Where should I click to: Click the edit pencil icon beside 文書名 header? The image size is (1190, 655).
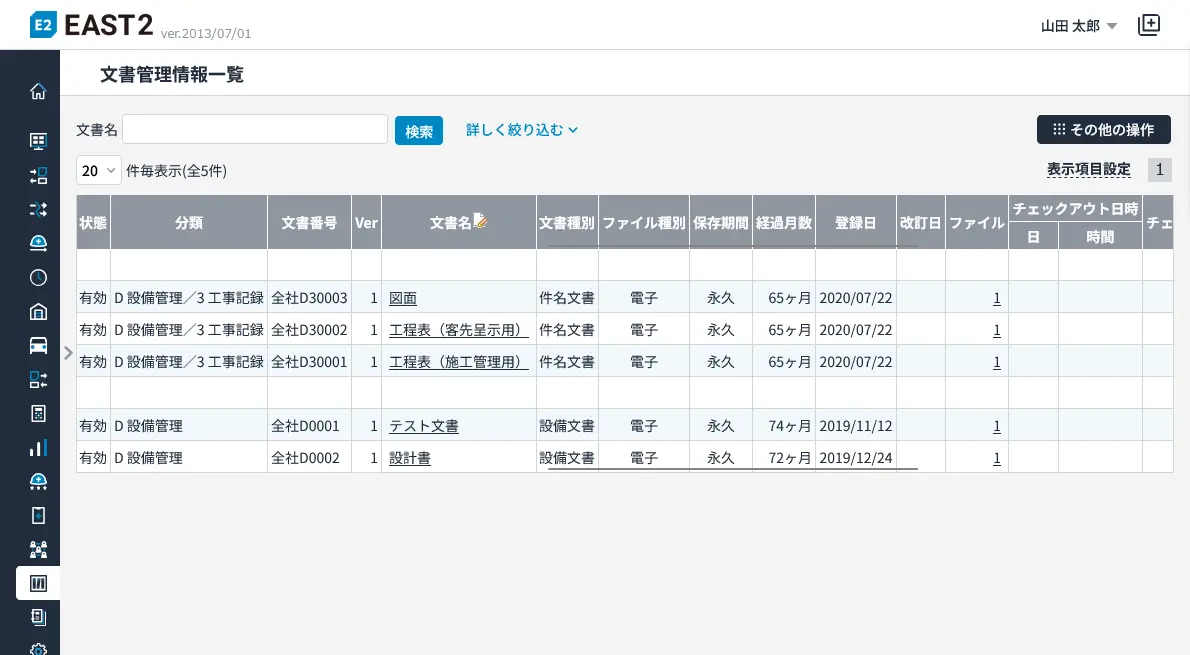(x=480, y=221)
